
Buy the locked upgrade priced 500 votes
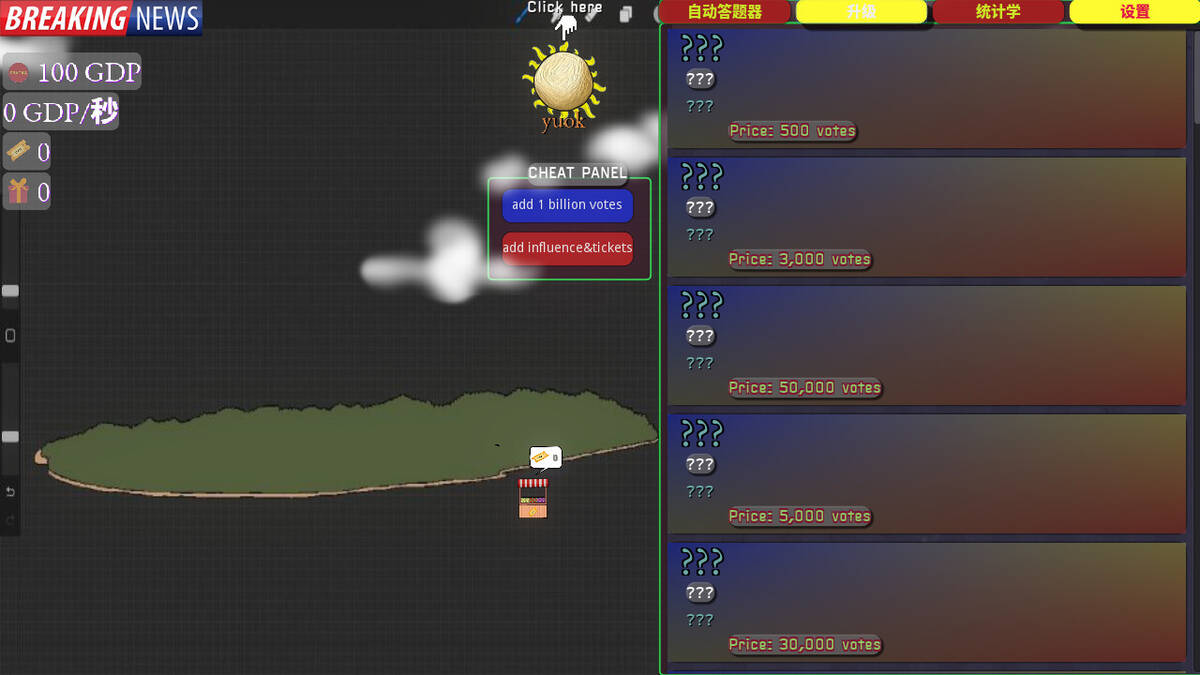click(926, 89)
